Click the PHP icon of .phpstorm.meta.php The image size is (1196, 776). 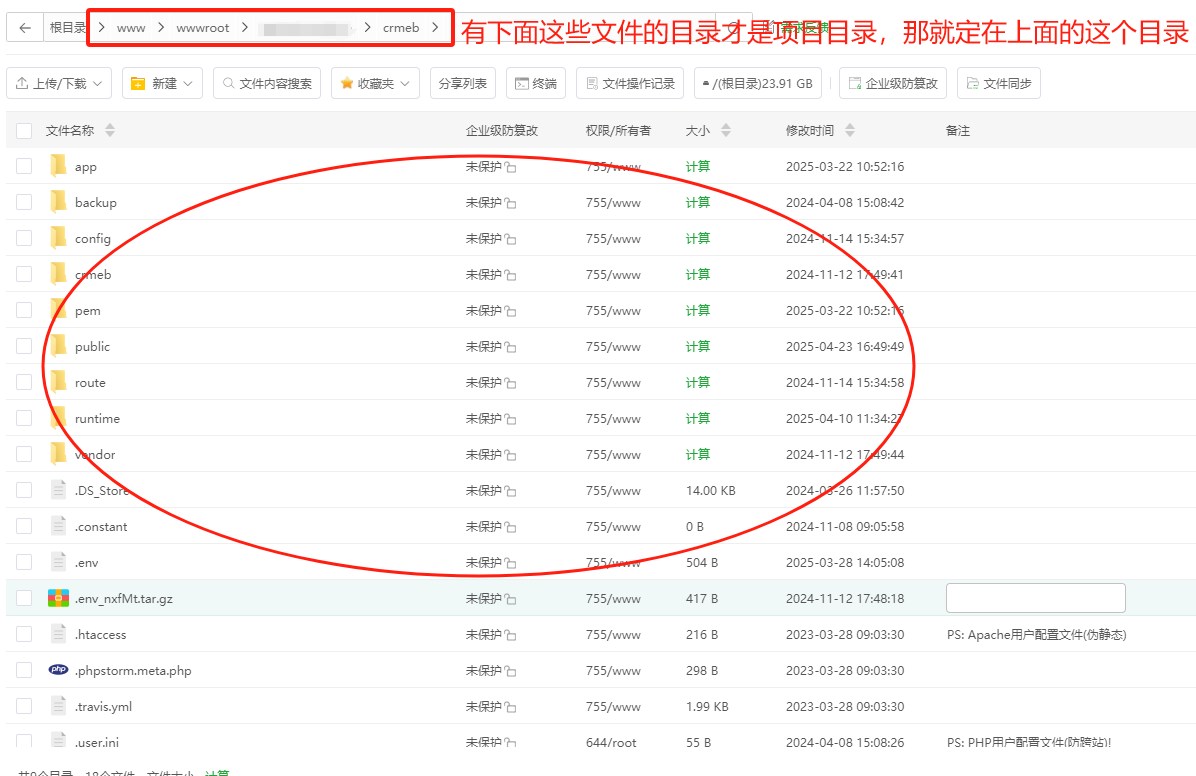(x=58, y=670)
